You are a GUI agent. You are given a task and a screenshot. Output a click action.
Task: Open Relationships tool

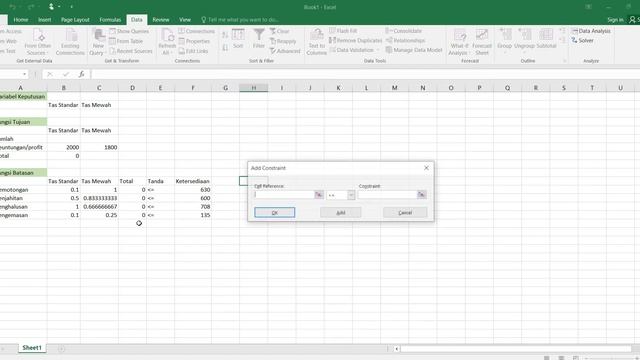tap(405, 40)
